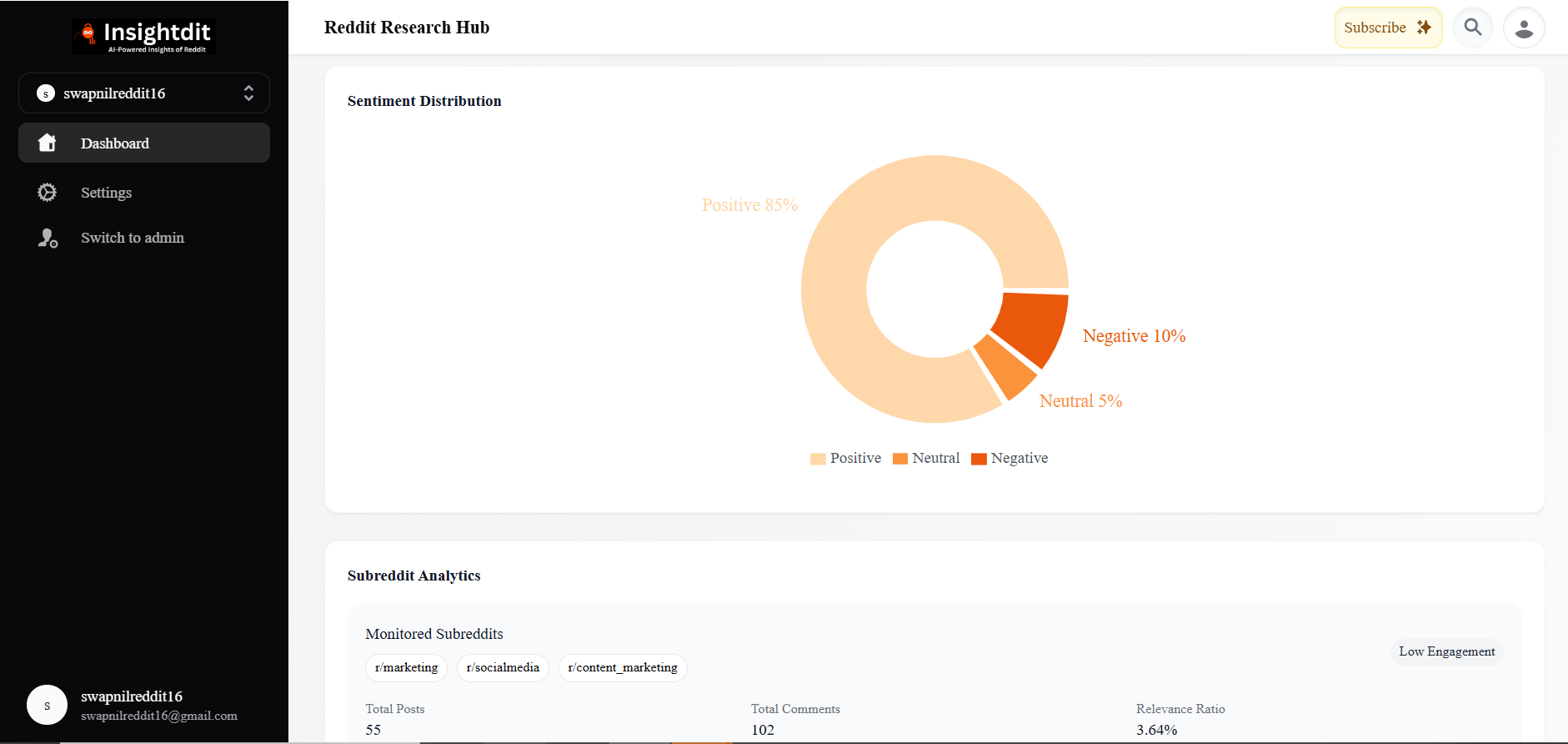Viewport: 1568px width, 744px height.
Task: Click the Settings gear icon
Action: click(48, 193)
